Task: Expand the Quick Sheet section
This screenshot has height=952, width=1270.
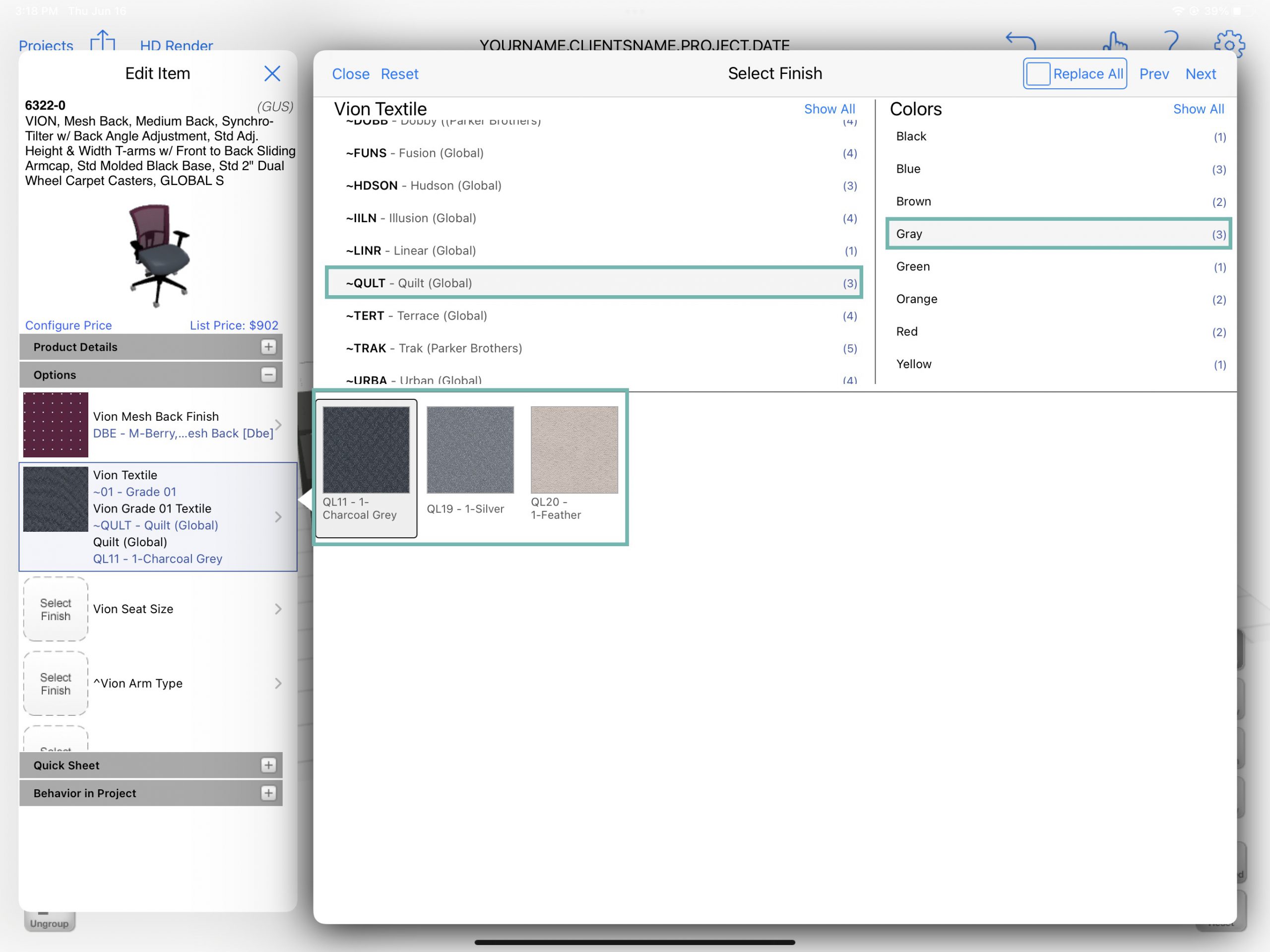Action: click(x=268, y=765)
